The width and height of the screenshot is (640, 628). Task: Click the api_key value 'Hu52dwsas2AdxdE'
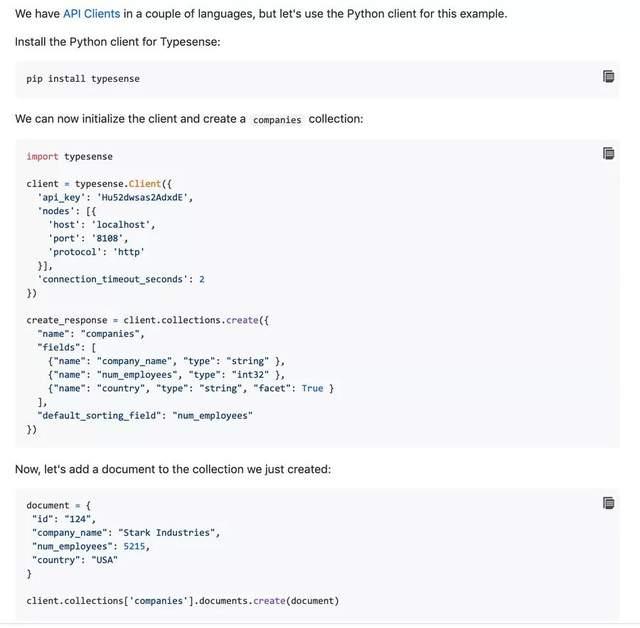click(142, 197)
